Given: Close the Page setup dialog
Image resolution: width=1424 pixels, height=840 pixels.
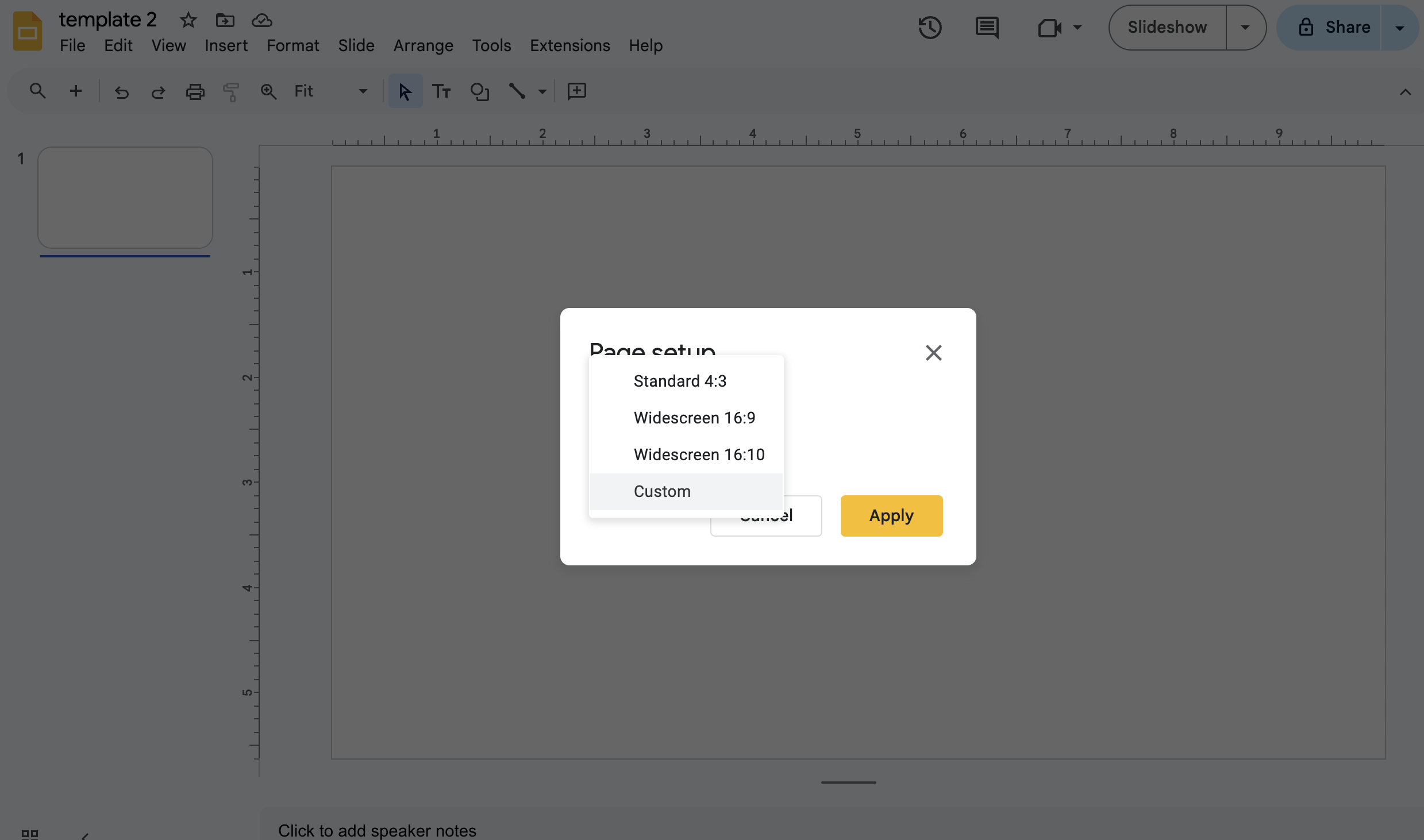Looking at the screenshot, I should (933, 352).
